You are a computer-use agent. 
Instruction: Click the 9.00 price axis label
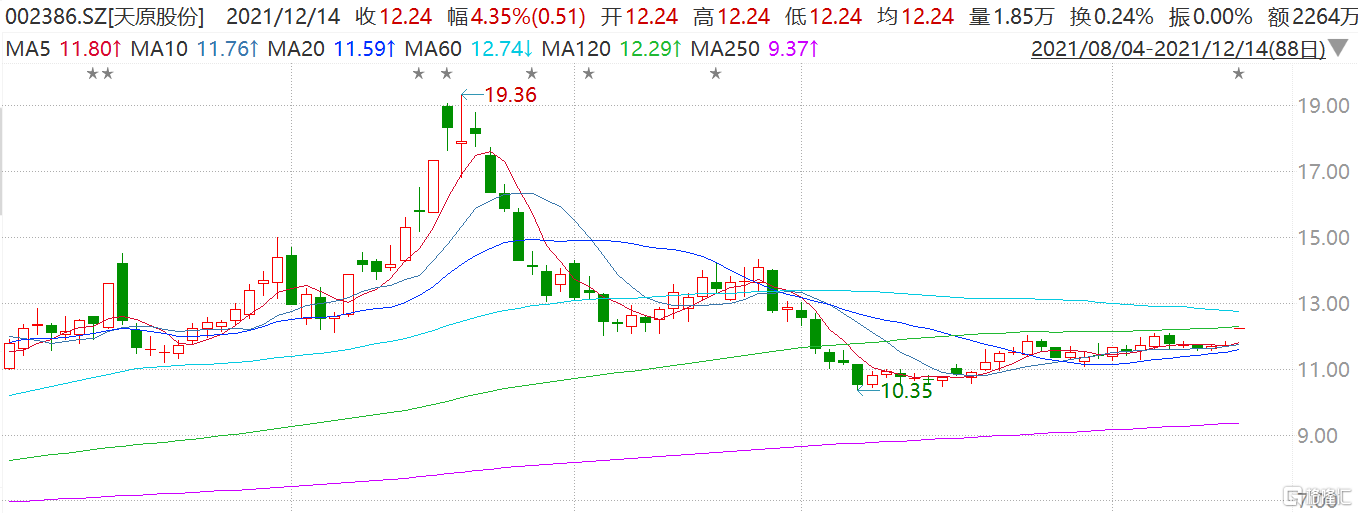click(1316, 436)
